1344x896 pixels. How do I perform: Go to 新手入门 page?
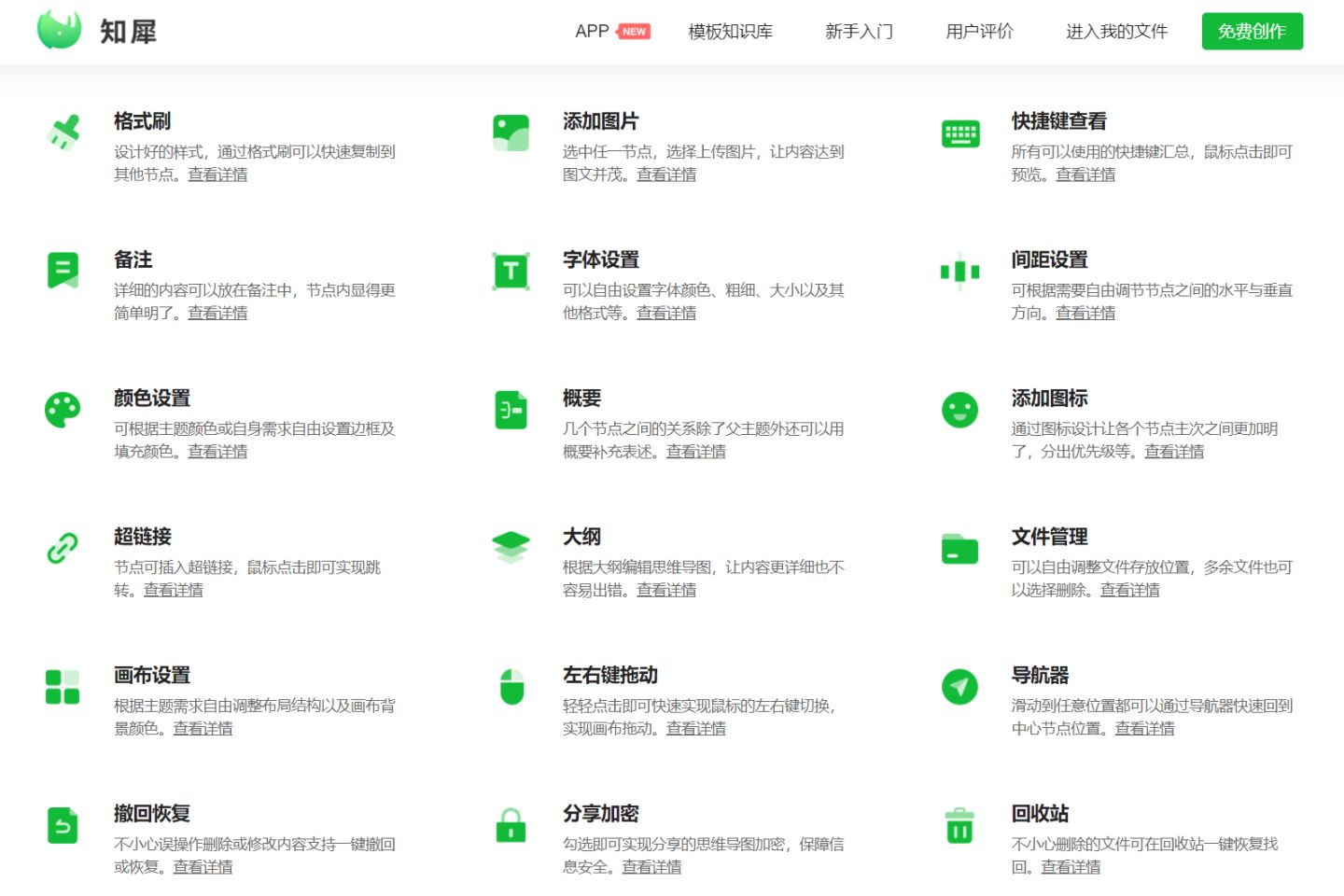coord(859,31)
